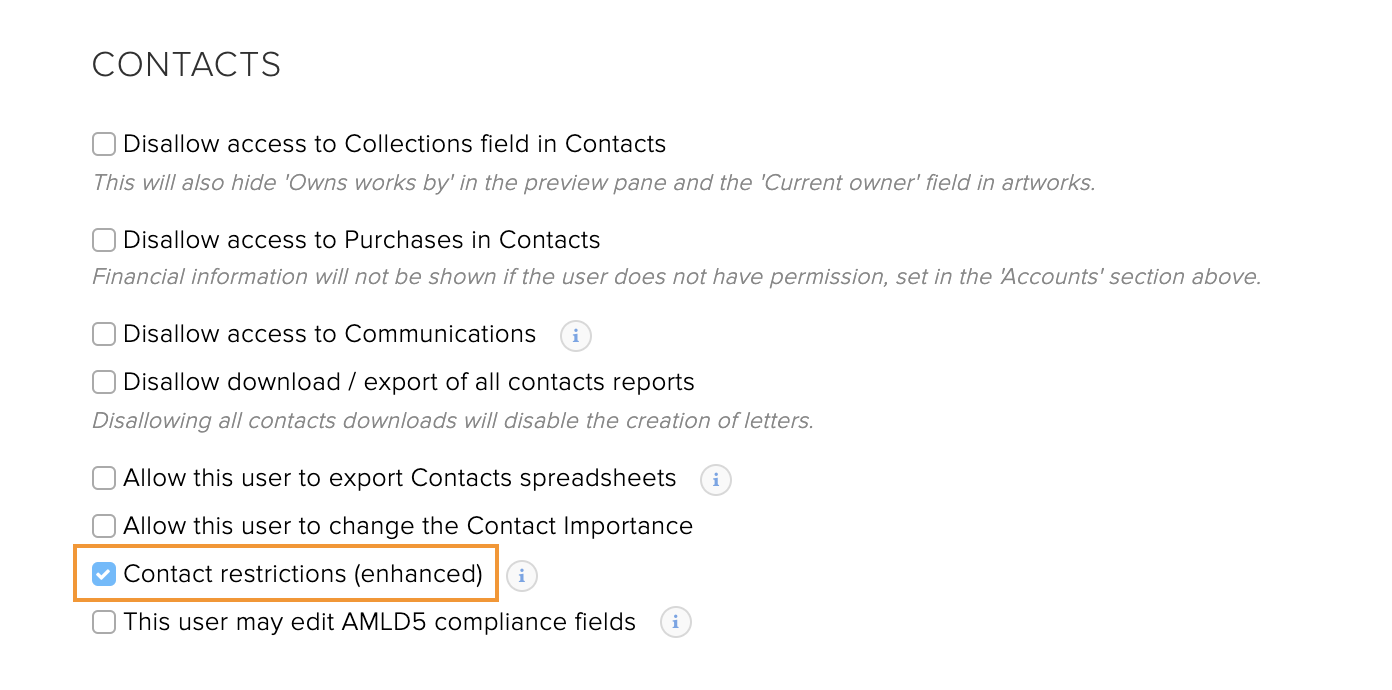The height and width of the screenshot is (690, 1392).
Task: Show info tooltip for Contact restrictions (enhanced)
Action: 521,576
